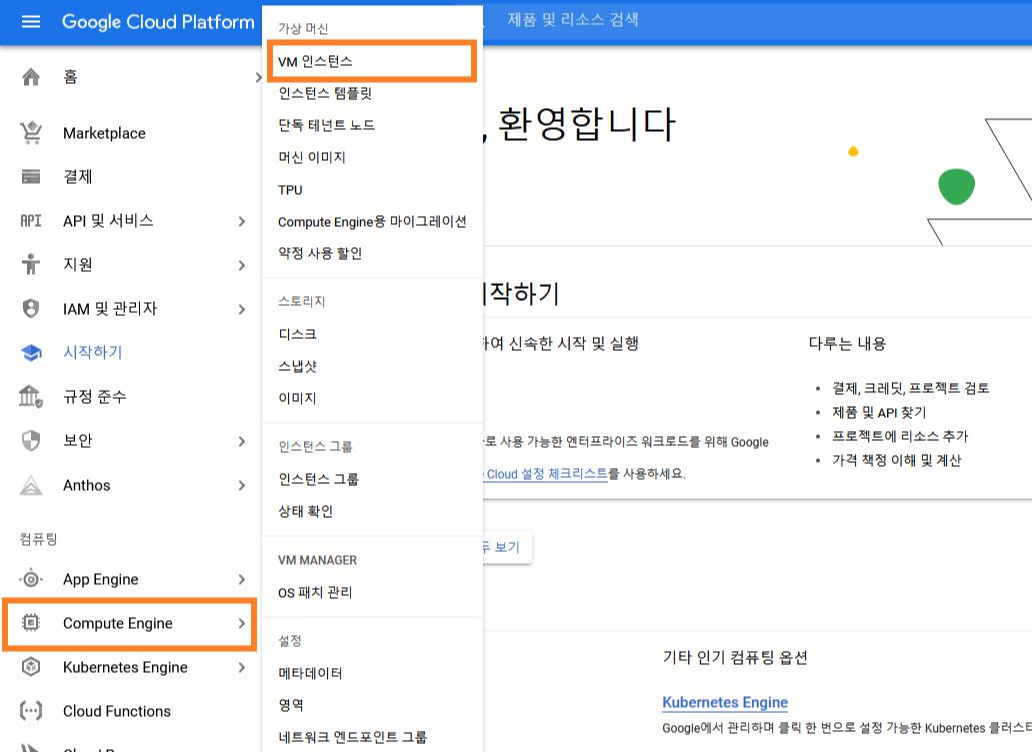Click the 홈 label in sidebar
Viewport: 1032px width, 752px height.
pyautogui.click(x=70, y=77)
